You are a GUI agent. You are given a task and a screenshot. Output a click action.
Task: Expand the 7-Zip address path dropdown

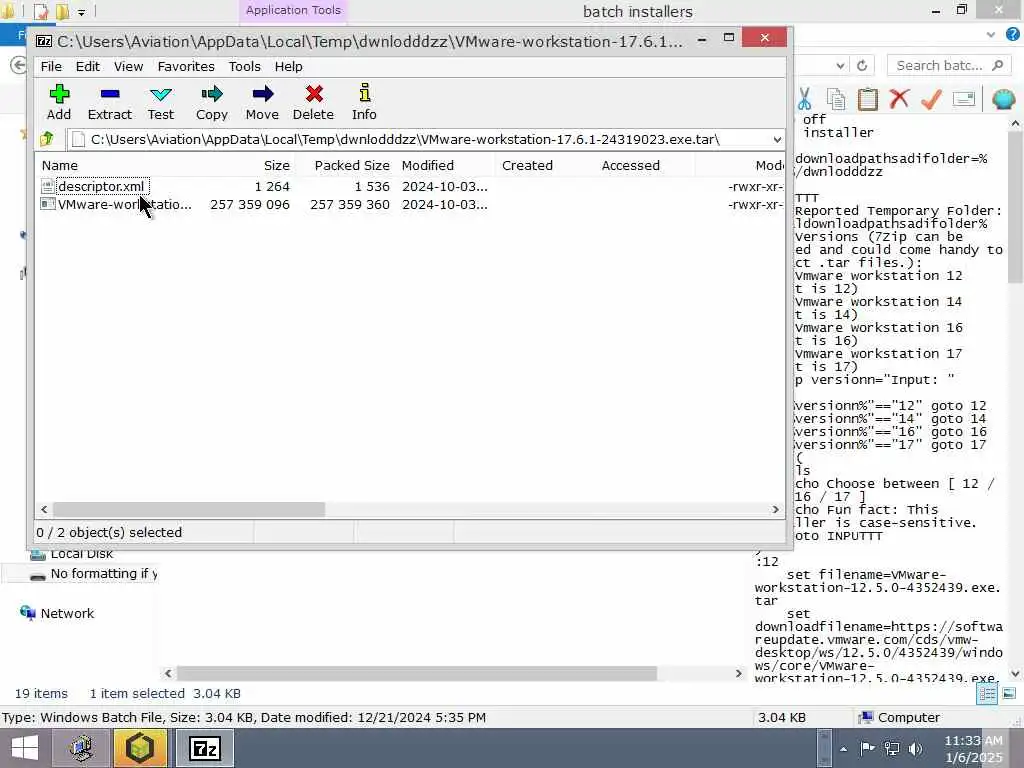click(x=776, y=139)
